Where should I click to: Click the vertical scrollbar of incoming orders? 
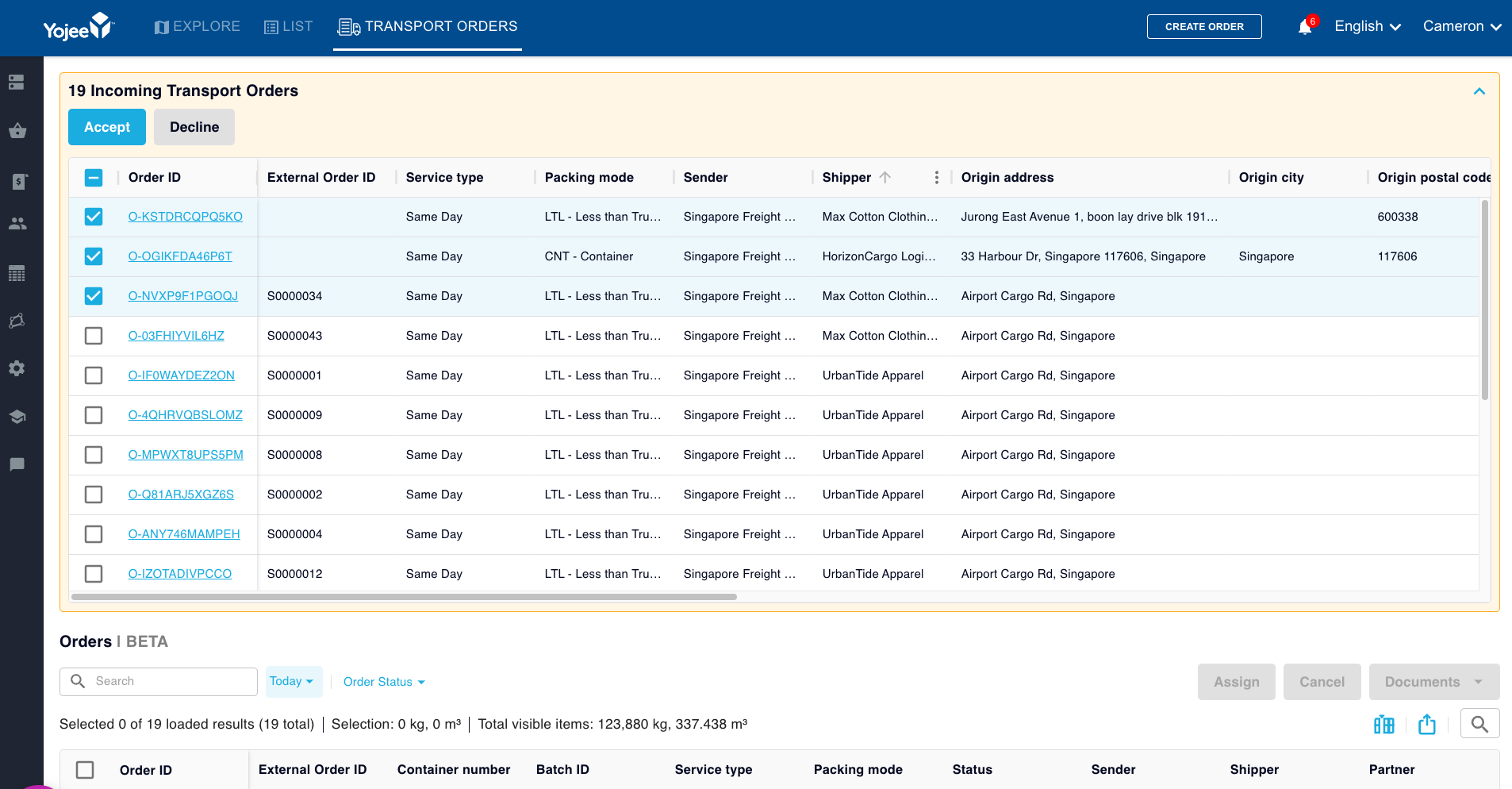point(1484,300)
